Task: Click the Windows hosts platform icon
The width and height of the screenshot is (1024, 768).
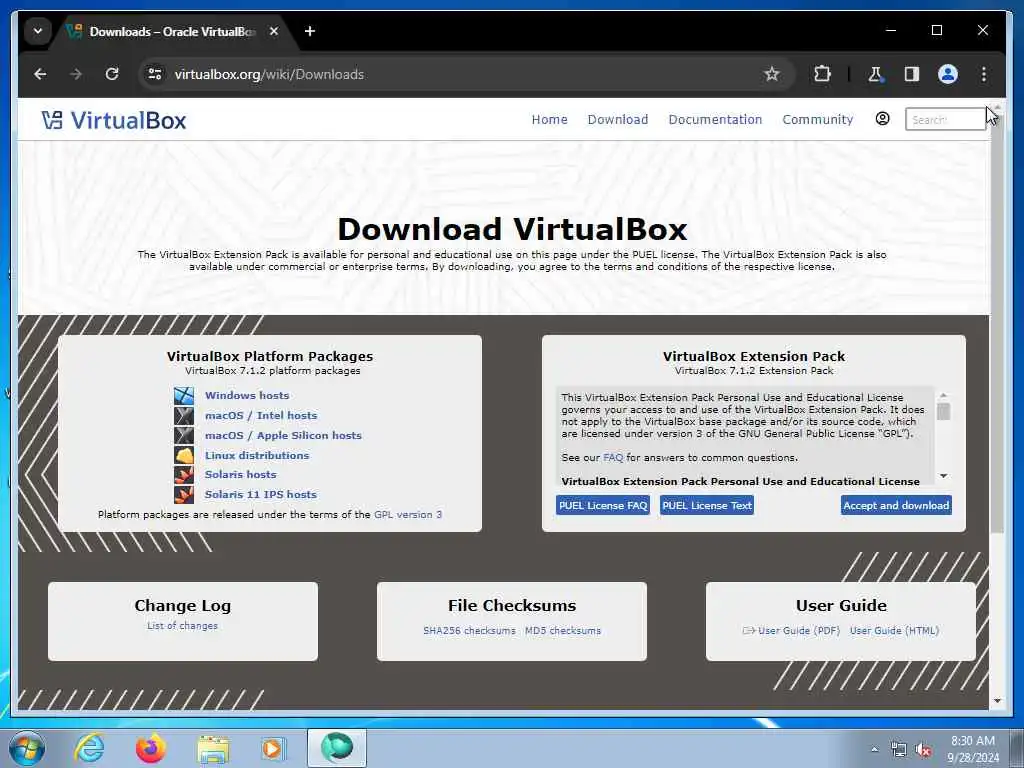Action: [x=184, y=395]
